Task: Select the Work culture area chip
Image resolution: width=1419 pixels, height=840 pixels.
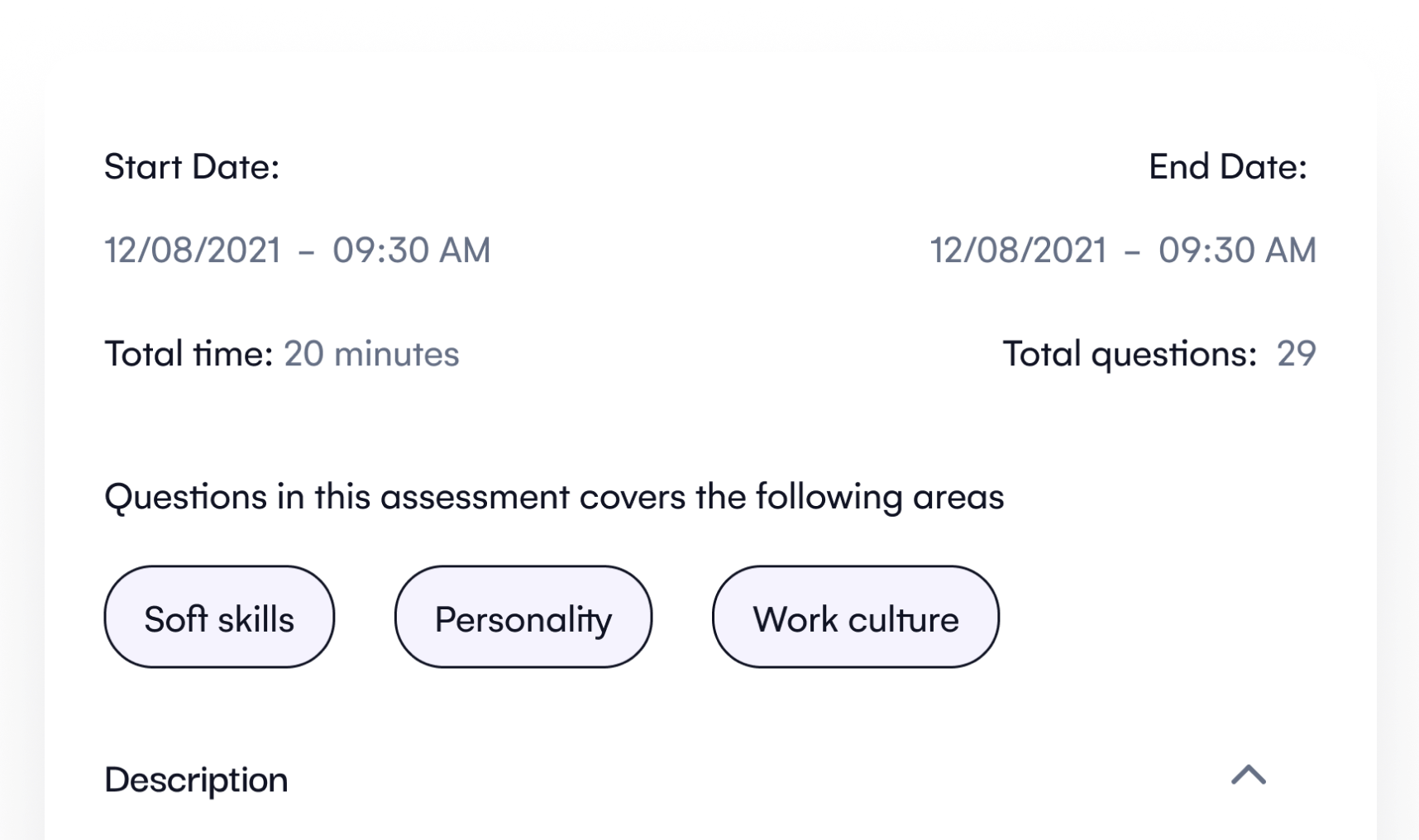Action: pyautogui.click(x=855, y=618)
